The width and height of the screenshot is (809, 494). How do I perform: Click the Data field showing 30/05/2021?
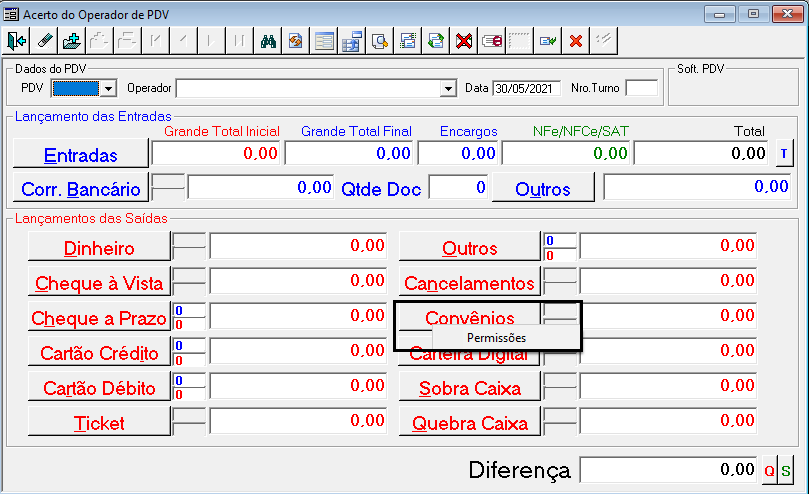click(x=526, y=88)
